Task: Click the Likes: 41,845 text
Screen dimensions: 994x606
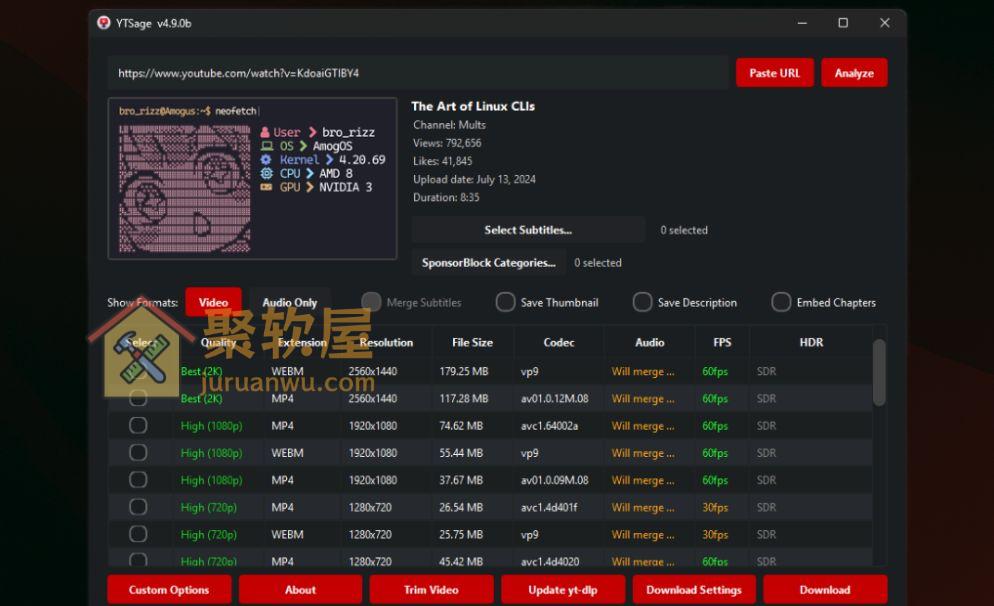Action: 442,161
